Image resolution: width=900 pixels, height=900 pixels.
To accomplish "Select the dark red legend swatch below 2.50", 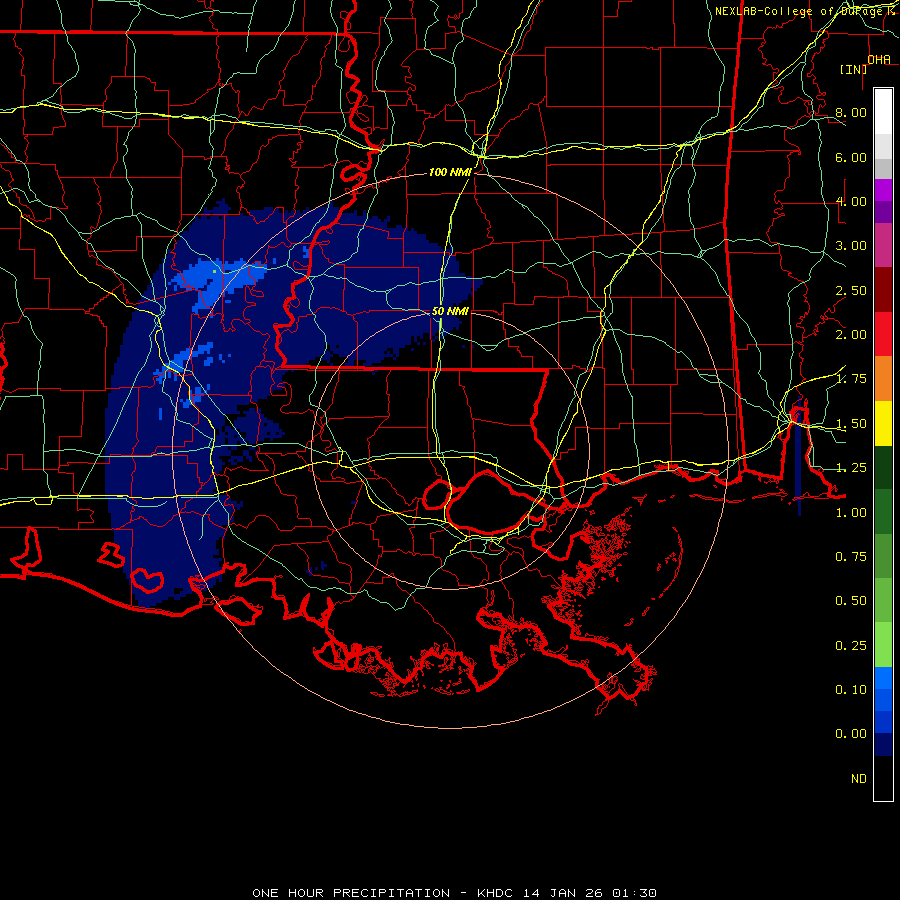I will tap(883, 290).
